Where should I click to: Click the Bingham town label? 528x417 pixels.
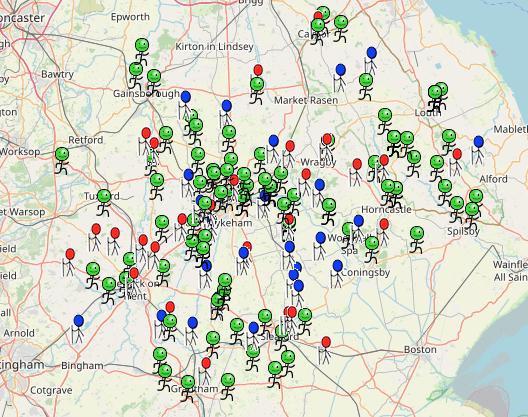(82, 365)
